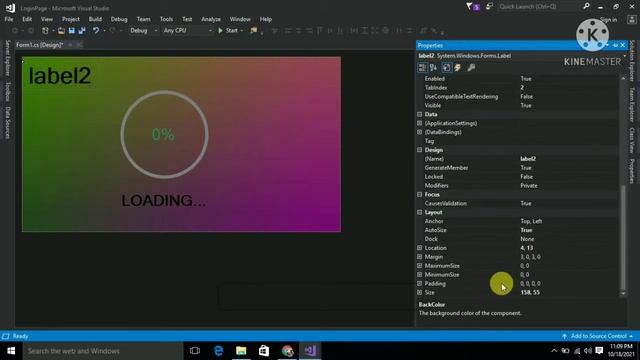This screenshot has height=360, width=640.
Task: Click the Find in Files toolbar icon
Action: pos(253,31)
